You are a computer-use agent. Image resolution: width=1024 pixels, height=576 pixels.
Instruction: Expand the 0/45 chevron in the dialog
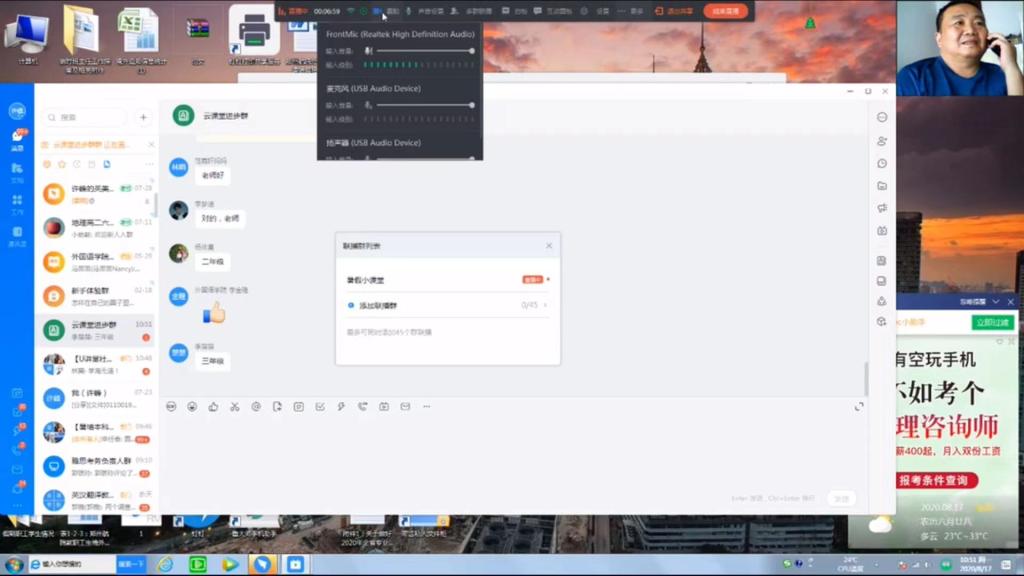545,305
